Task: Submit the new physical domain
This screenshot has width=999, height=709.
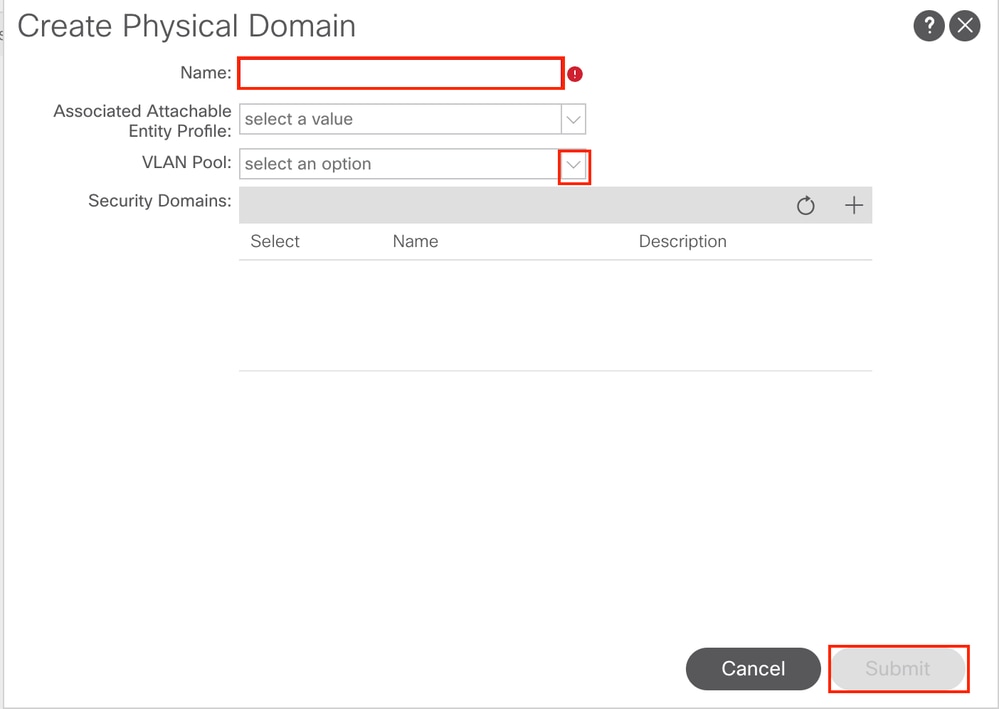Action: [x=898, y=668]
